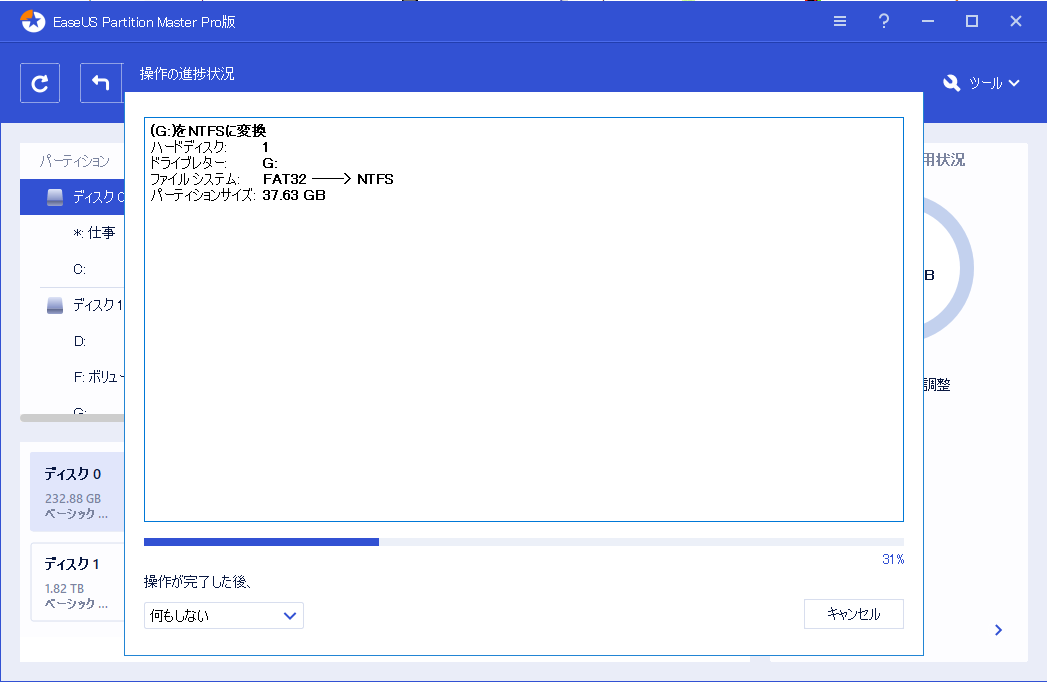
Task: Click the wrench icon next to ツール
Action: [951, 83]
